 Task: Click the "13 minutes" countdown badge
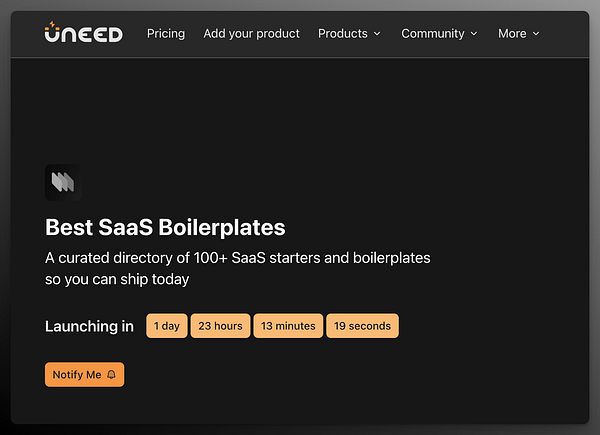(288, 326)
